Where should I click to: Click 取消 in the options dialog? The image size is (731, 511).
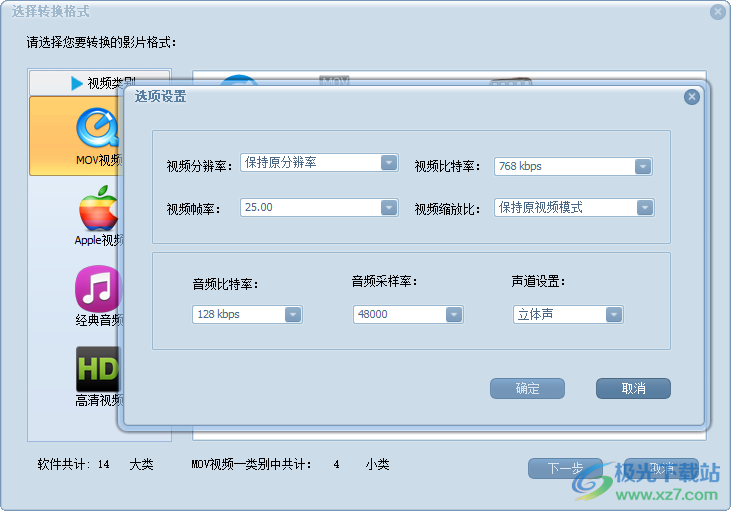(633, 388)
